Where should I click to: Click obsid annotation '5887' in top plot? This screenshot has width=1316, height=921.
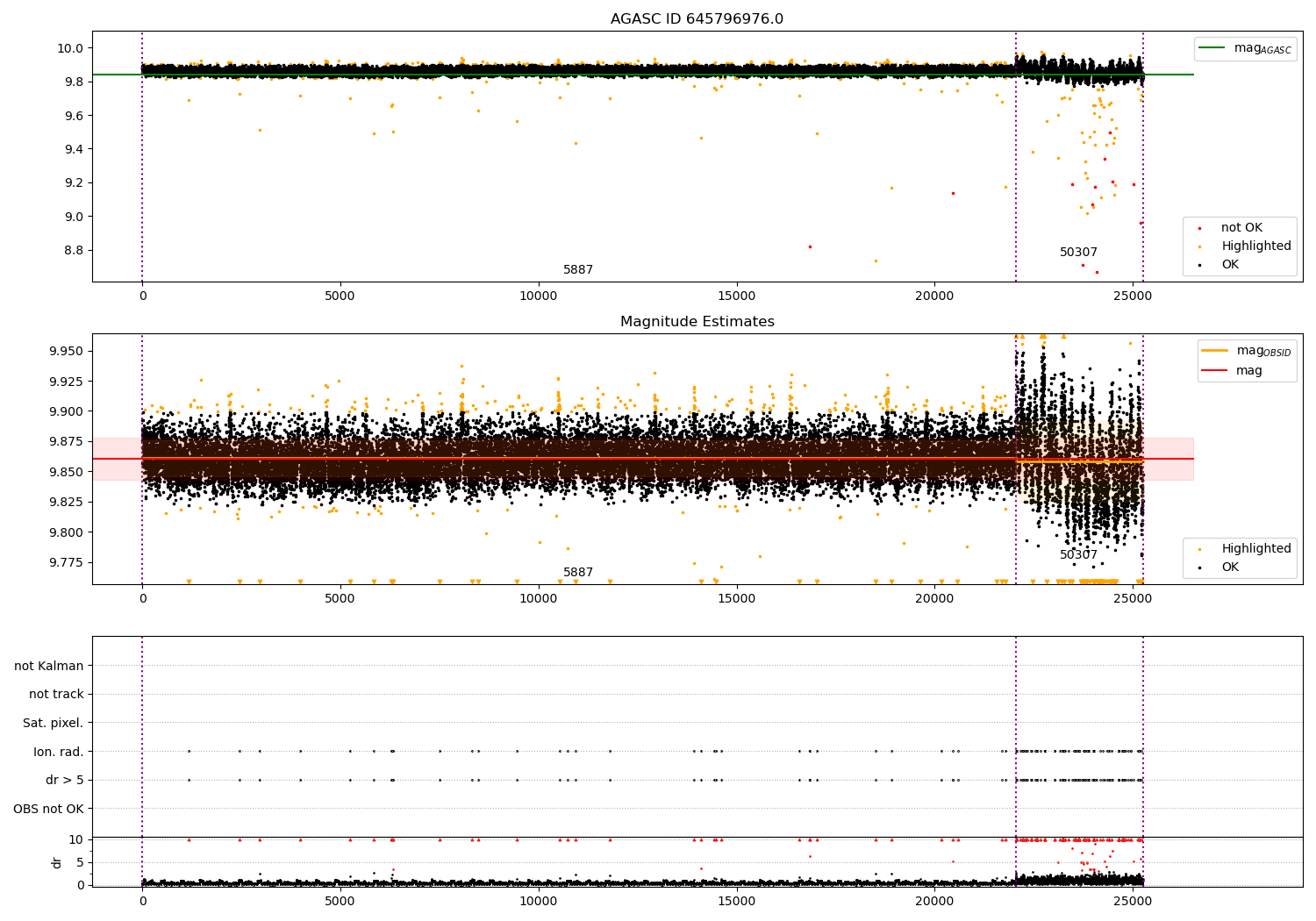click(x=578, y=270)
